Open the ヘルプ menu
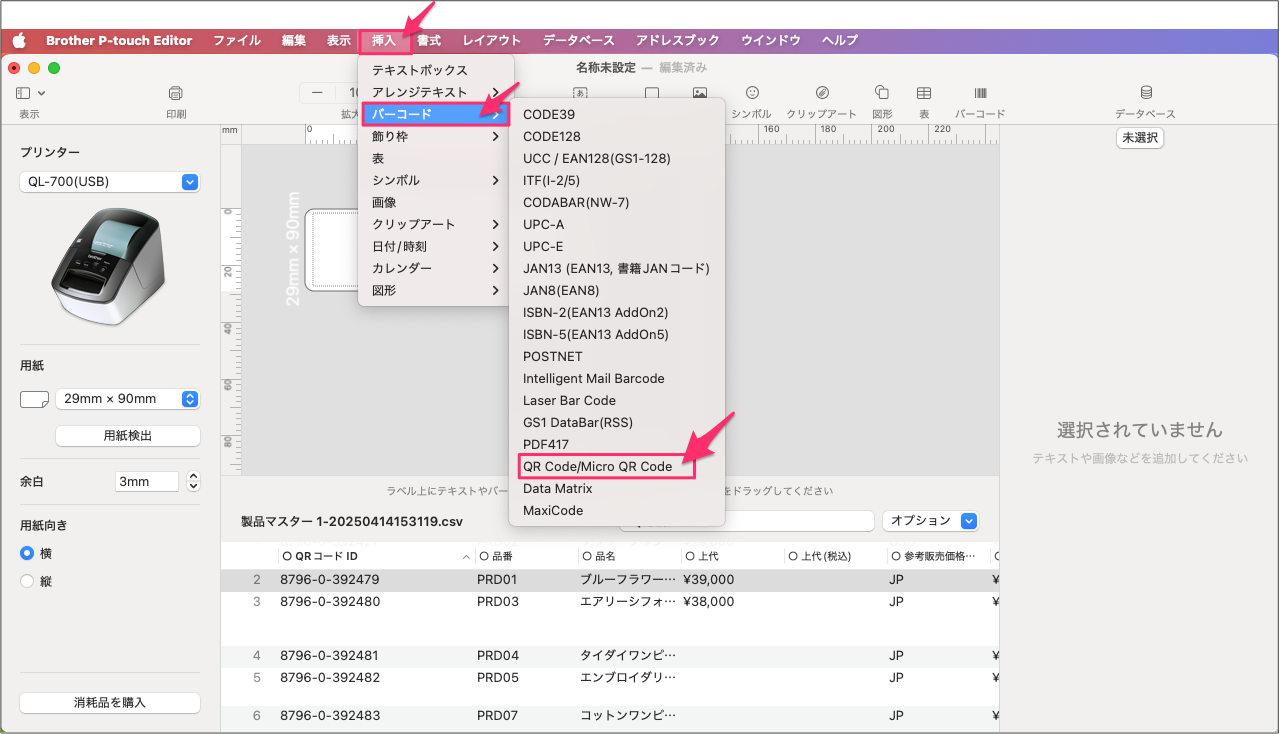Viewport: 1279px width, 734px height. click(x=840, y=41)
